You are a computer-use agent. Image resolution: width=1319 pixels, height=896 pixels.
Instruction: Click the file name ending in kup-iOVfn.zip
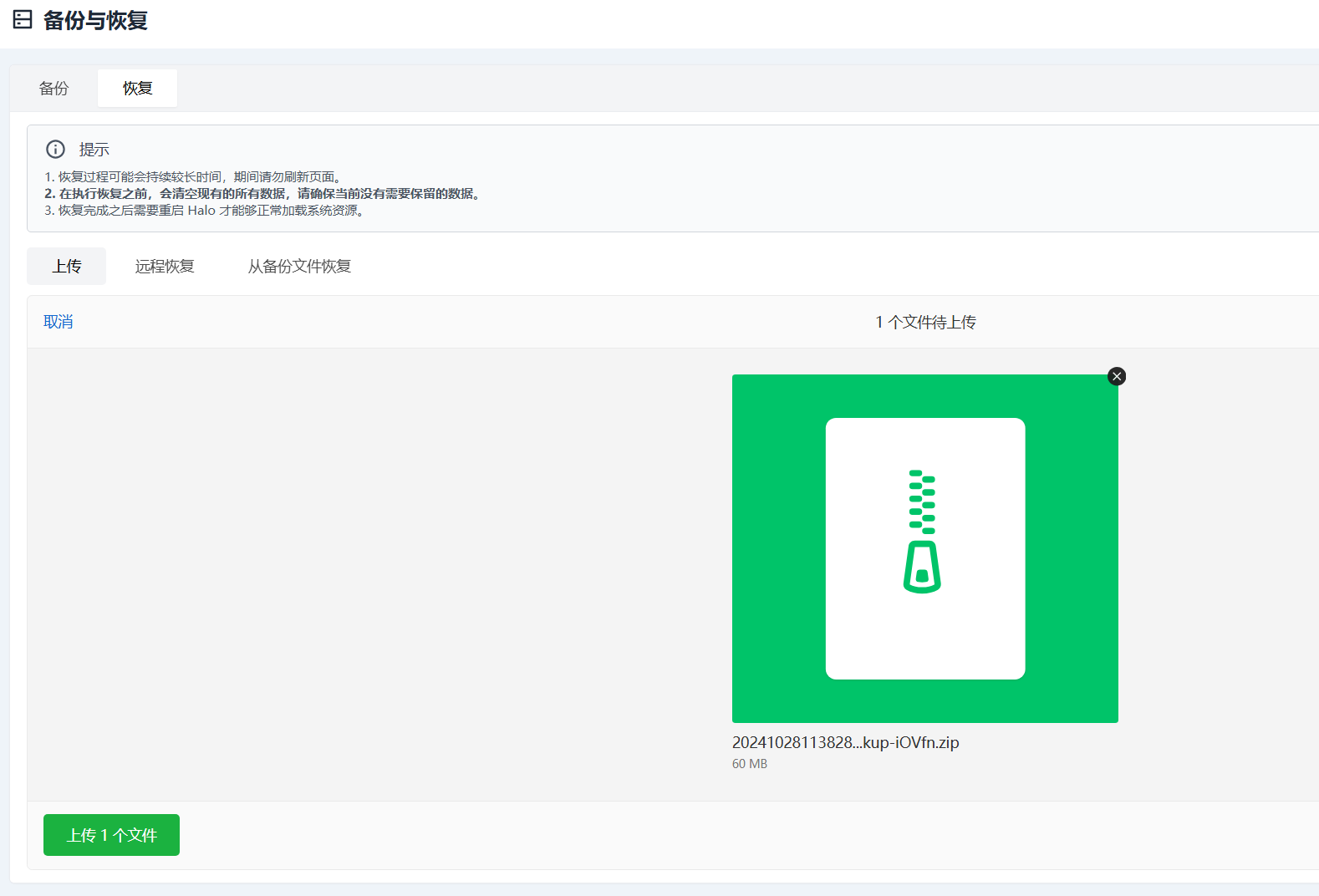845,742
